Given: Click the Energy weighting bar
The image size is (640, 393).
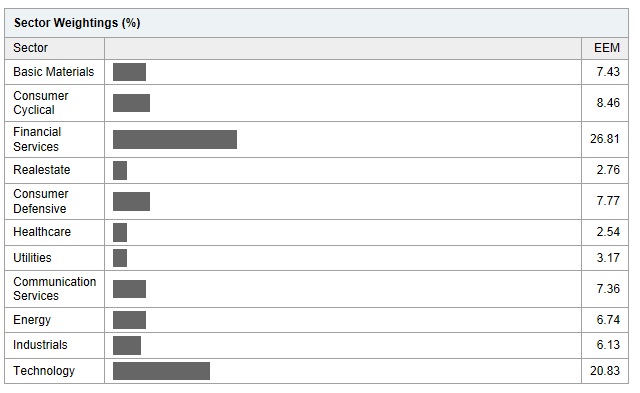Looking at the screenshot, I should pyautogui.click(x=129, y=320).
